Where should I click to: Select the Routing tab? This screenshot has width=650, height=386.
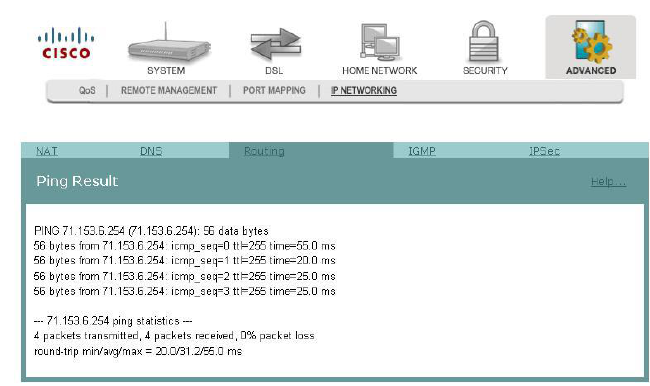tap(264, 151)
